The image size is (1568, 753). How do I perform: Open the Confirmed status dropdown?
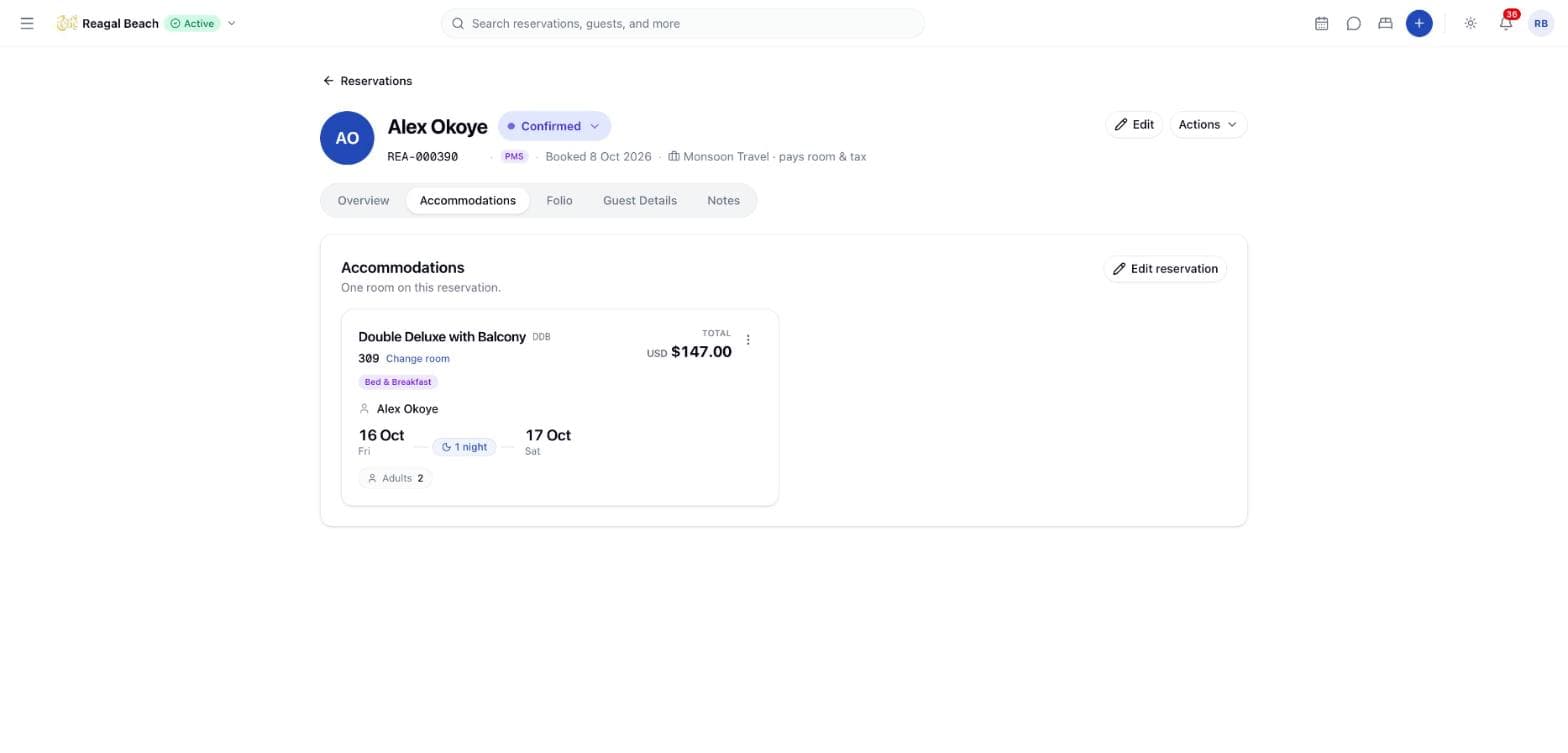tap(554, 126)
